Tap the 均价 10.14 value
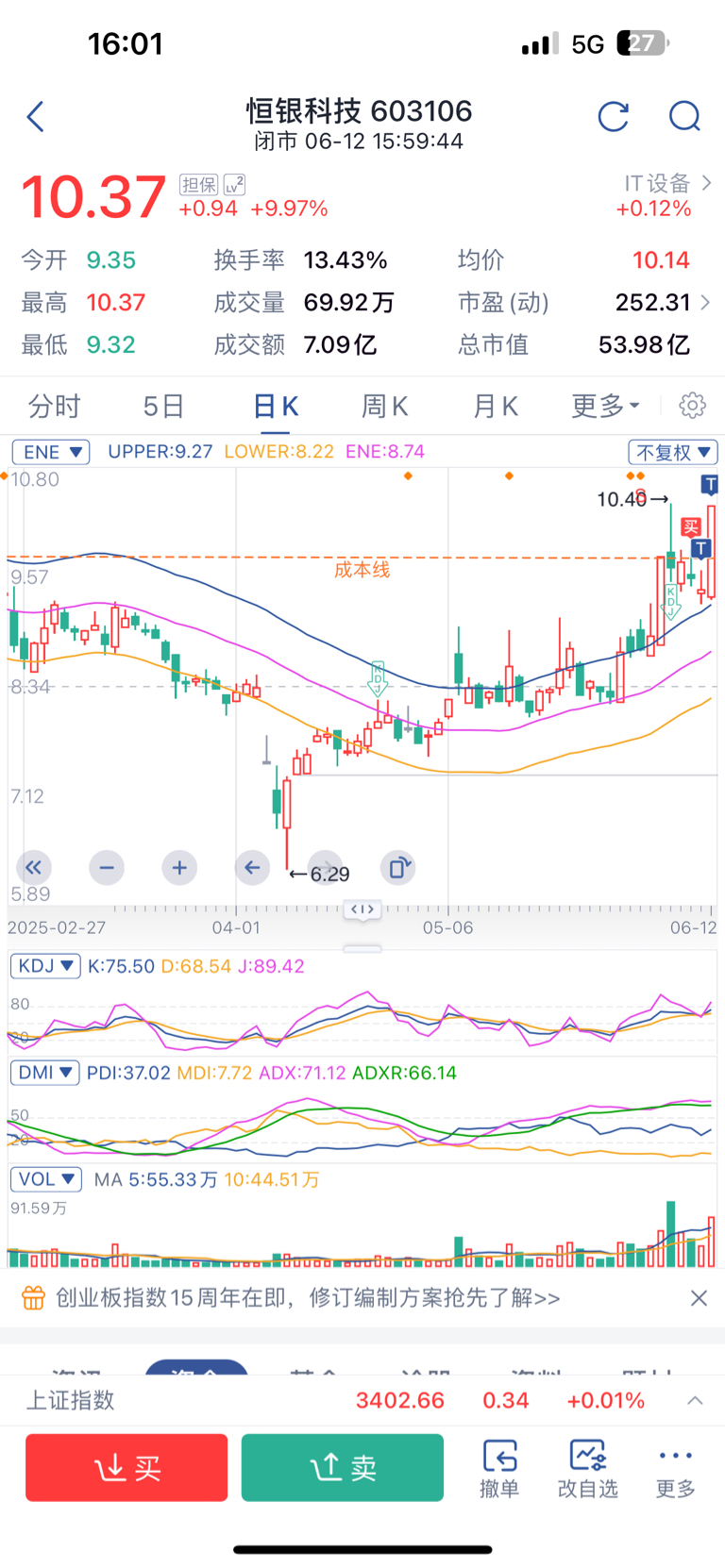This screenshot has width=725, height=1568. (x=661, y=260)
